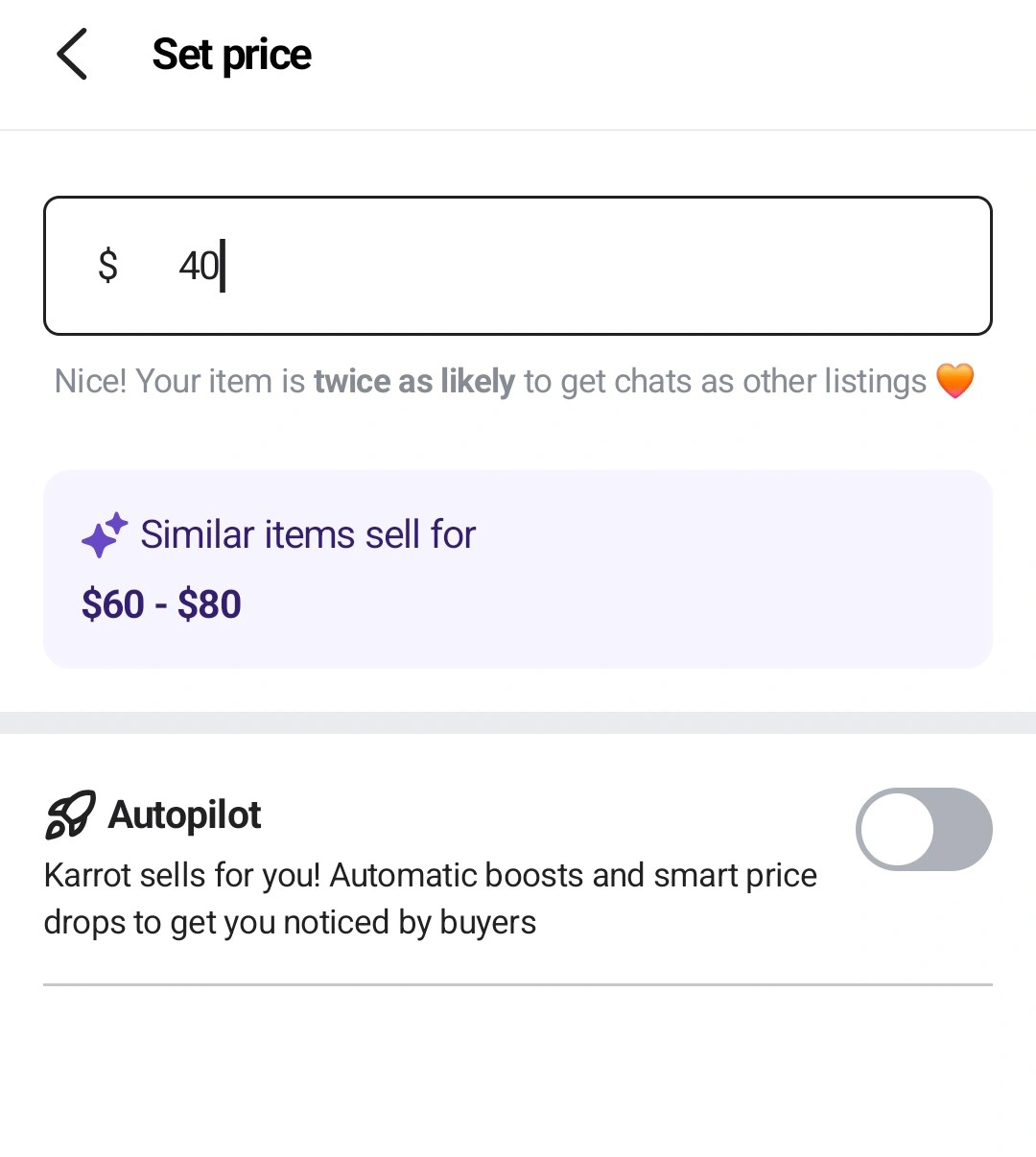Click the dollar sign symbol
This screenshot has width=1036, height=1157.
coord(107,266)
